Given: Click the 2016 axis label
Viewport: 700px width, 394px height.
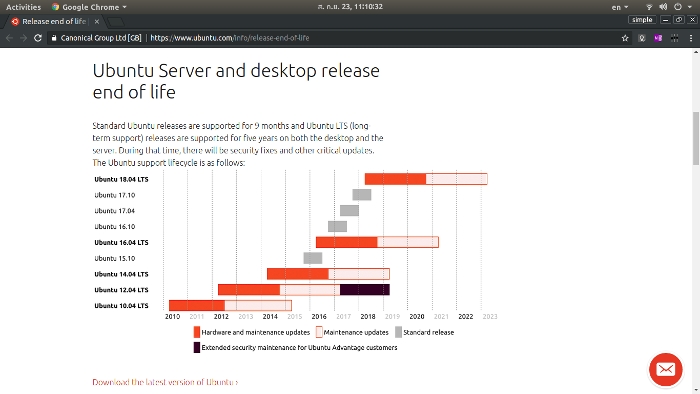Looking at the screenshot, I should 319,316.
